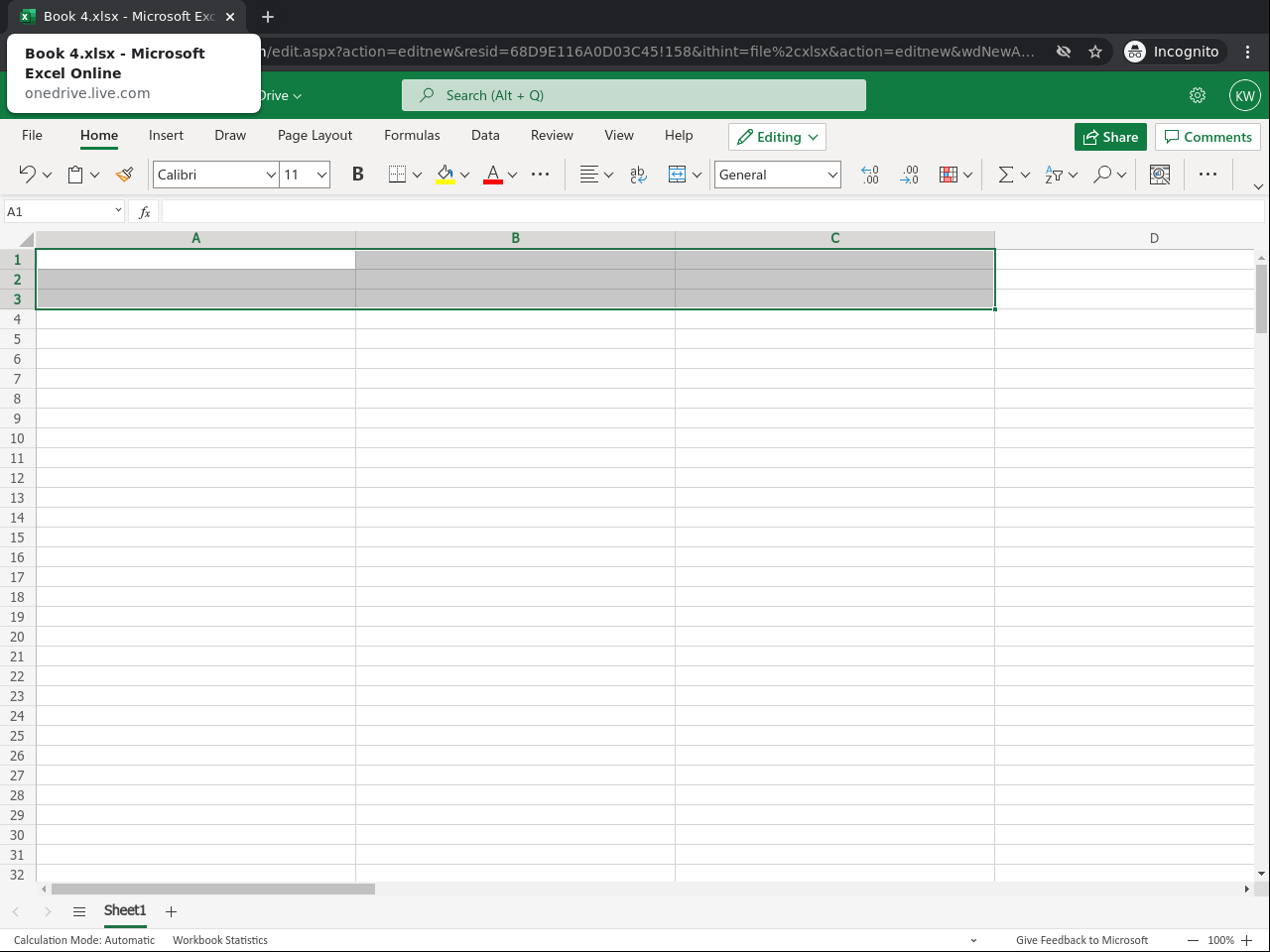Activate the Format Painter brush
This screenshot has height=952, width=1270.
click(124, 175)
